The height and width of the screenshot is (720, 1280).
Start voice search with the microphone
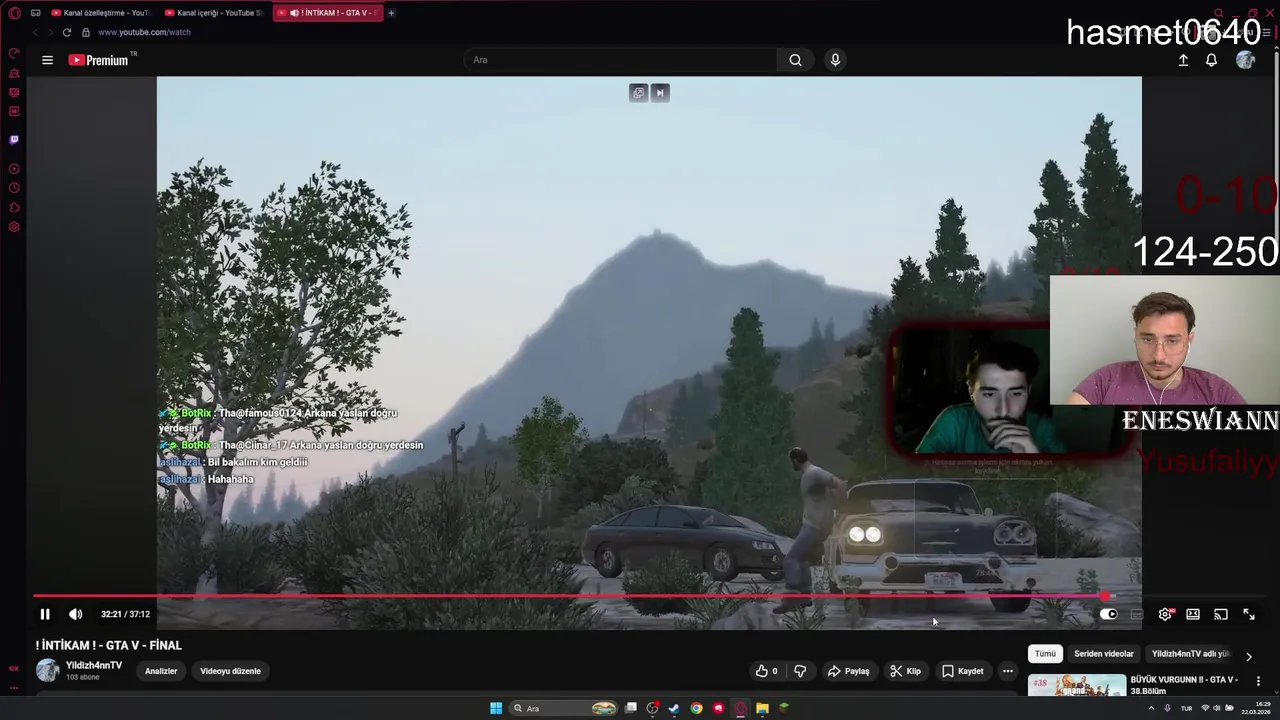pos(835,60)
